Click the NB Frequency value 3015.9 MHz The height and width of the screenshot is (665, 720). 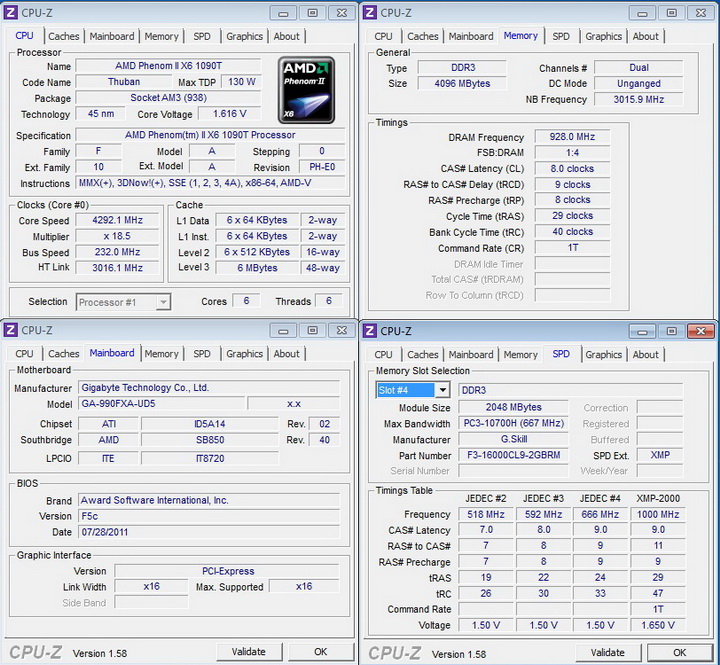pyautogui.click(x=639, y=99)
